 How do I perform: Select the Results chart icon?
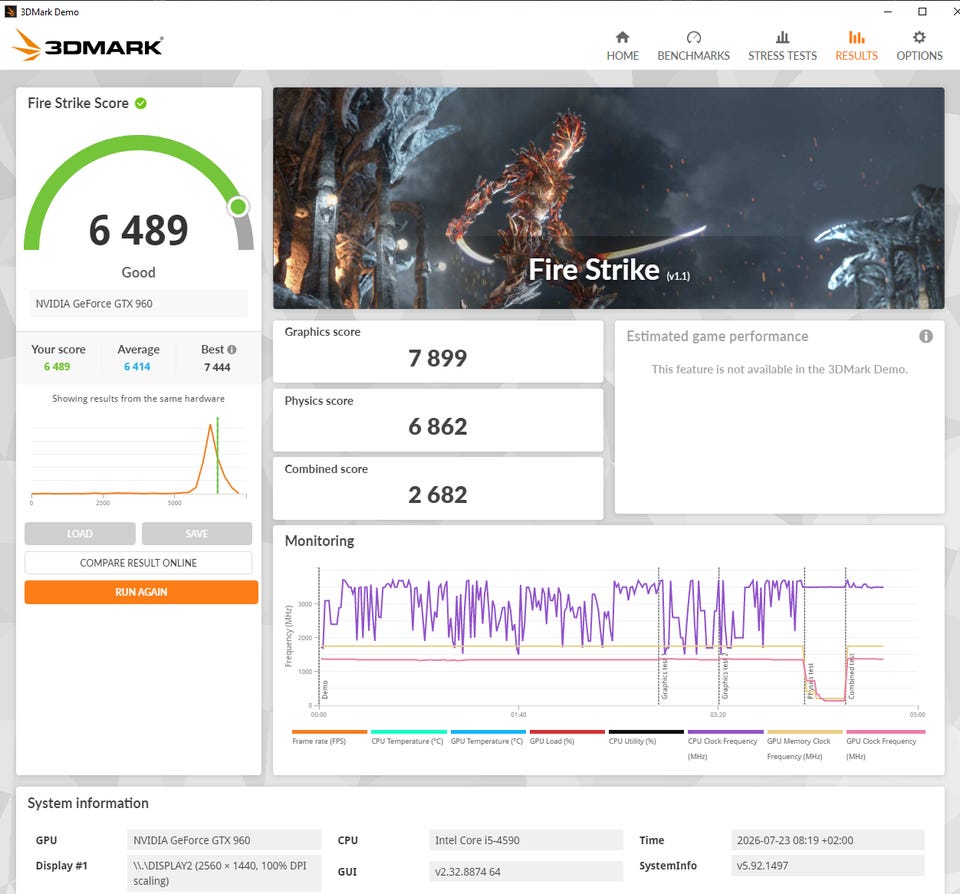(856, 37)
